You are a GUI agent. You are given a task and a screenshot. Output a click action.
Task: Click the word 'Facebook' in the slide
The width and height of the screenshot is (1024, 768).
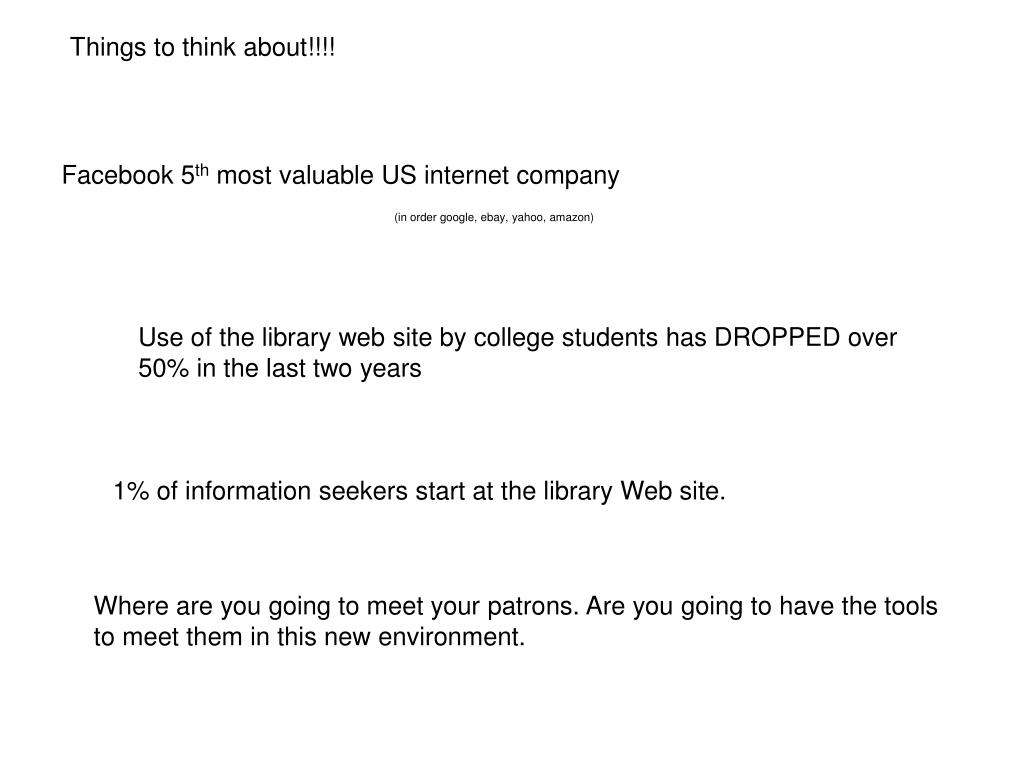coord(118,175)
